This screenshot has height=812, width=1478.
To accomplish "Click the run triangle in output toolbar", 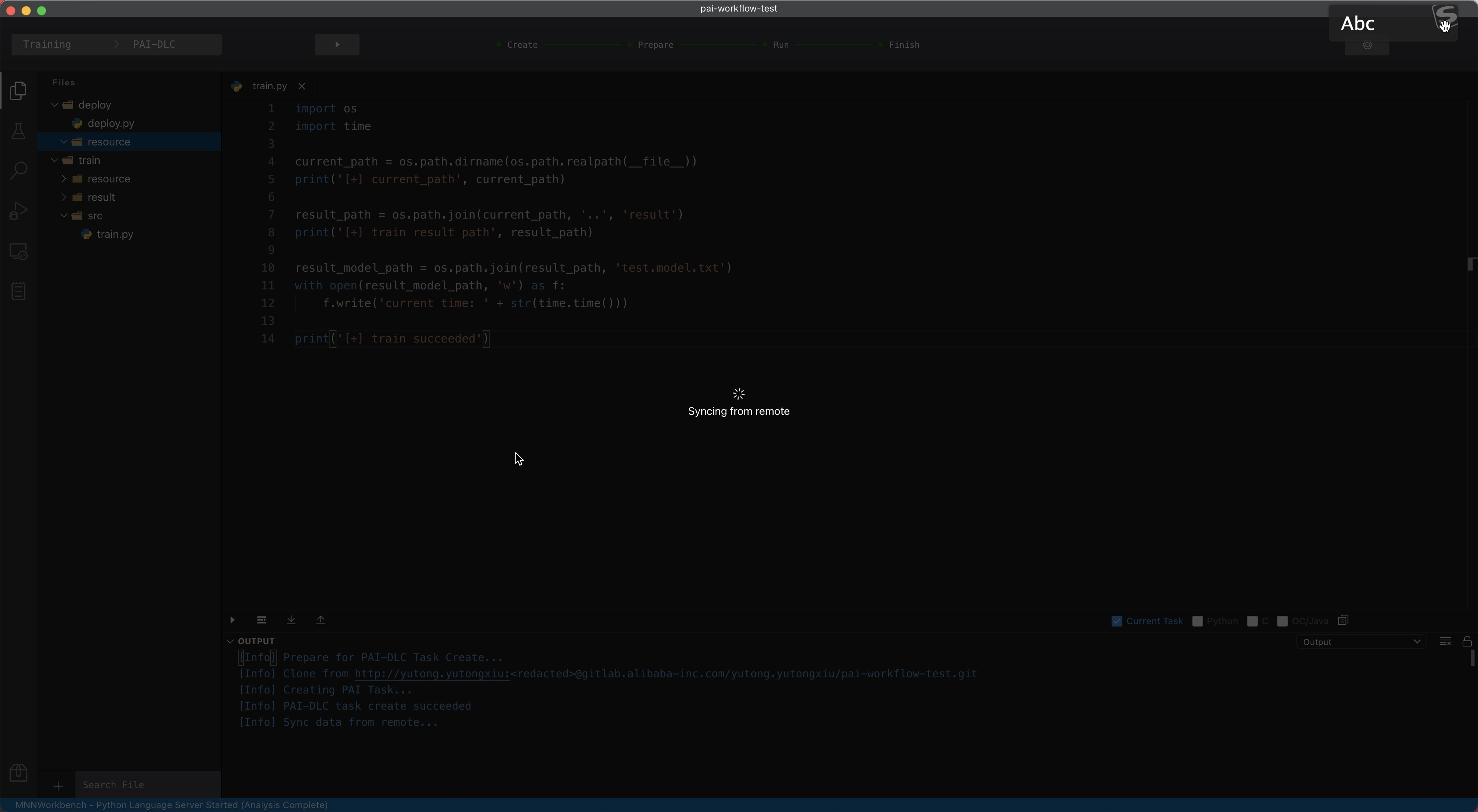I will pyautogui.click(x=232, y=620).
